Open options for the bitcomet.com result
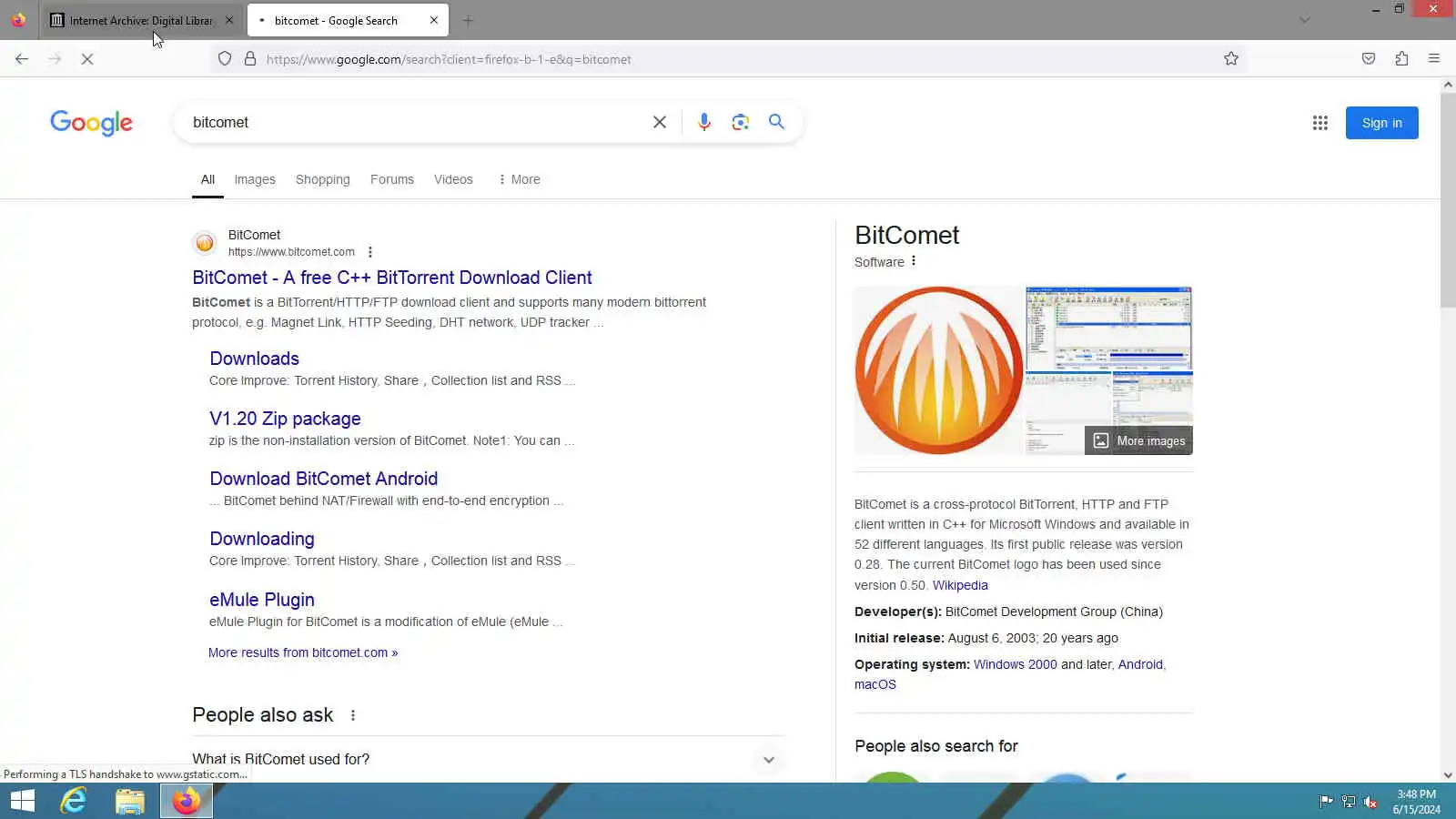This screenshot has height=819, width=1456. click(x=369, y=252)
